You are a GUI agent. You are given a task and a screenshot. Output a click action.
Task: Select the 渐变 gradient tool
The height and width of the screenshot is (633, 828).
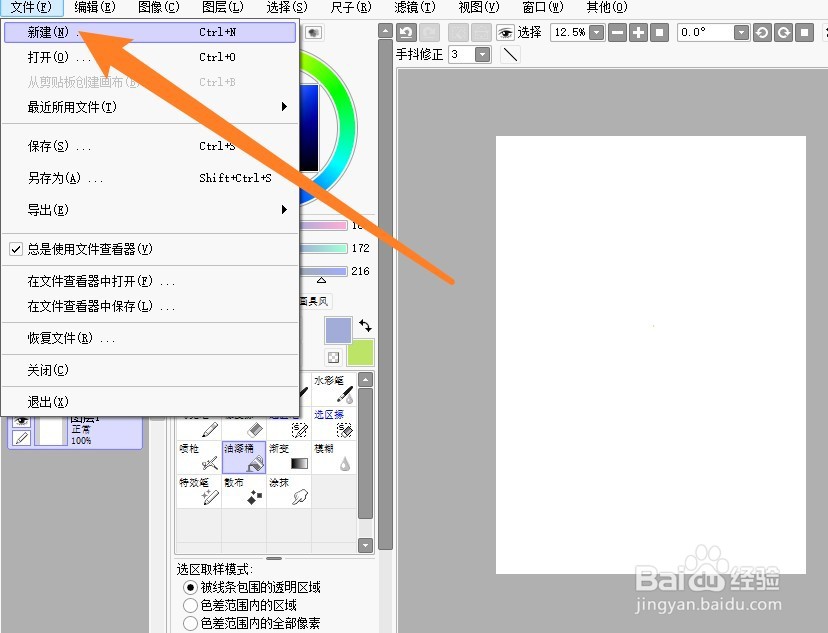(289, 457)
